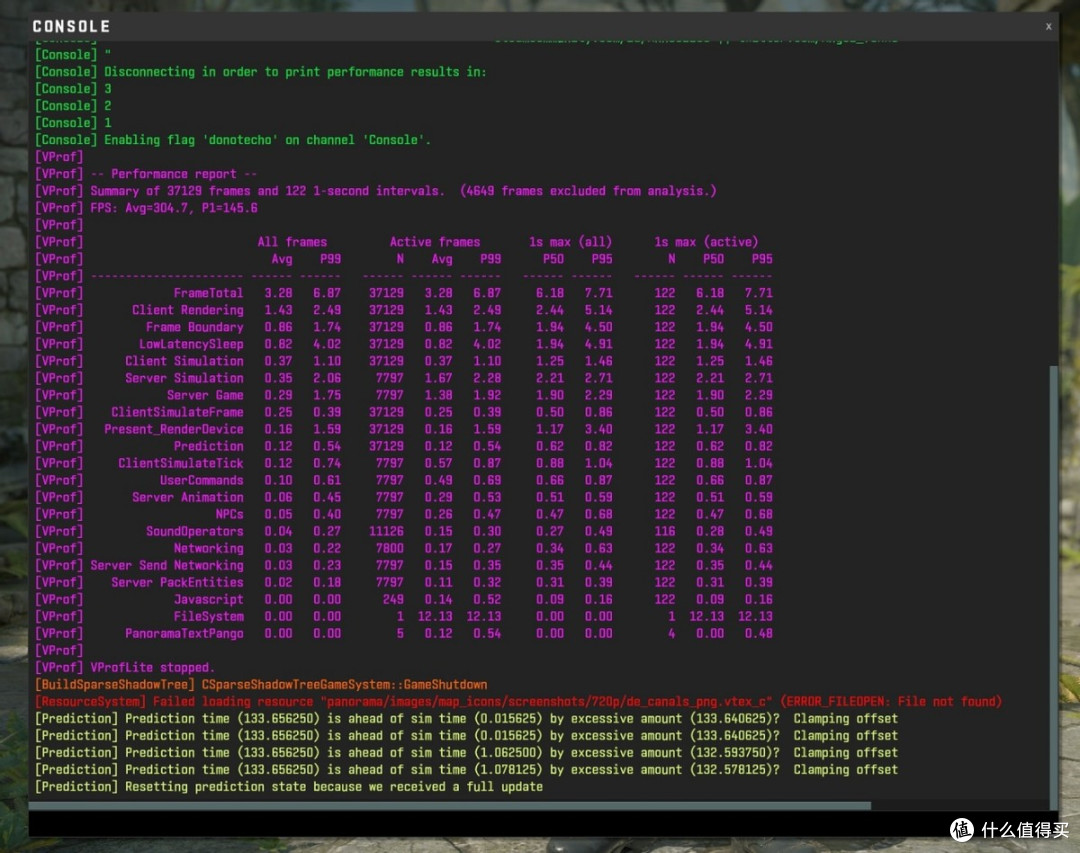Select the Server Send Networking row label
Viewport: 1080px width, 853px height.
tap(167, 565)
